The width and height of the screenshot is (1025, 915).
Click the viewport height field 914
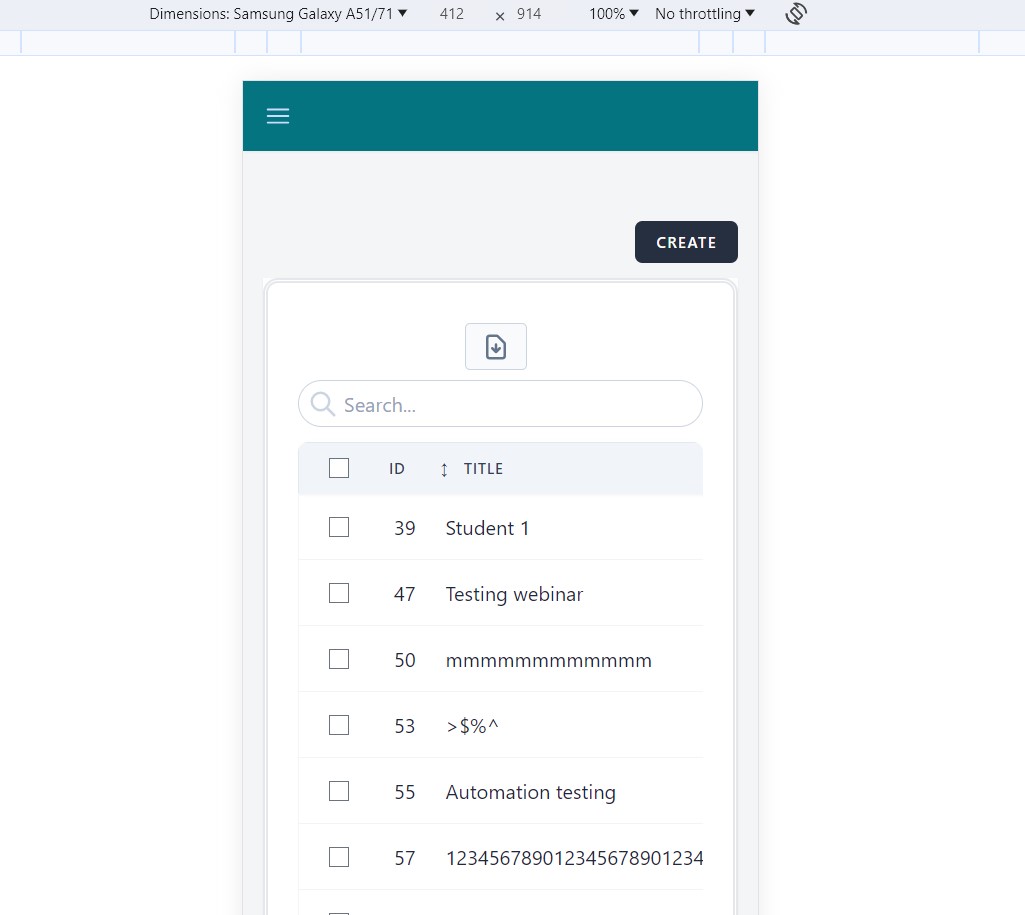pyautogui.click(x=529, y=14)
